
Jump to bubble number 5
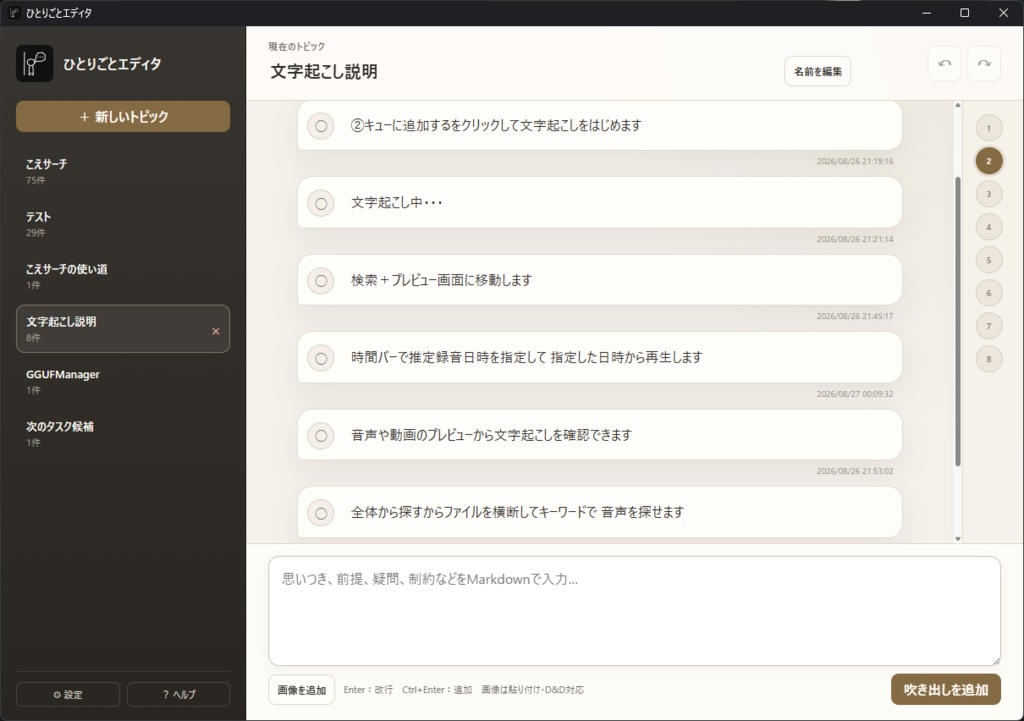(x=989, y=260)
